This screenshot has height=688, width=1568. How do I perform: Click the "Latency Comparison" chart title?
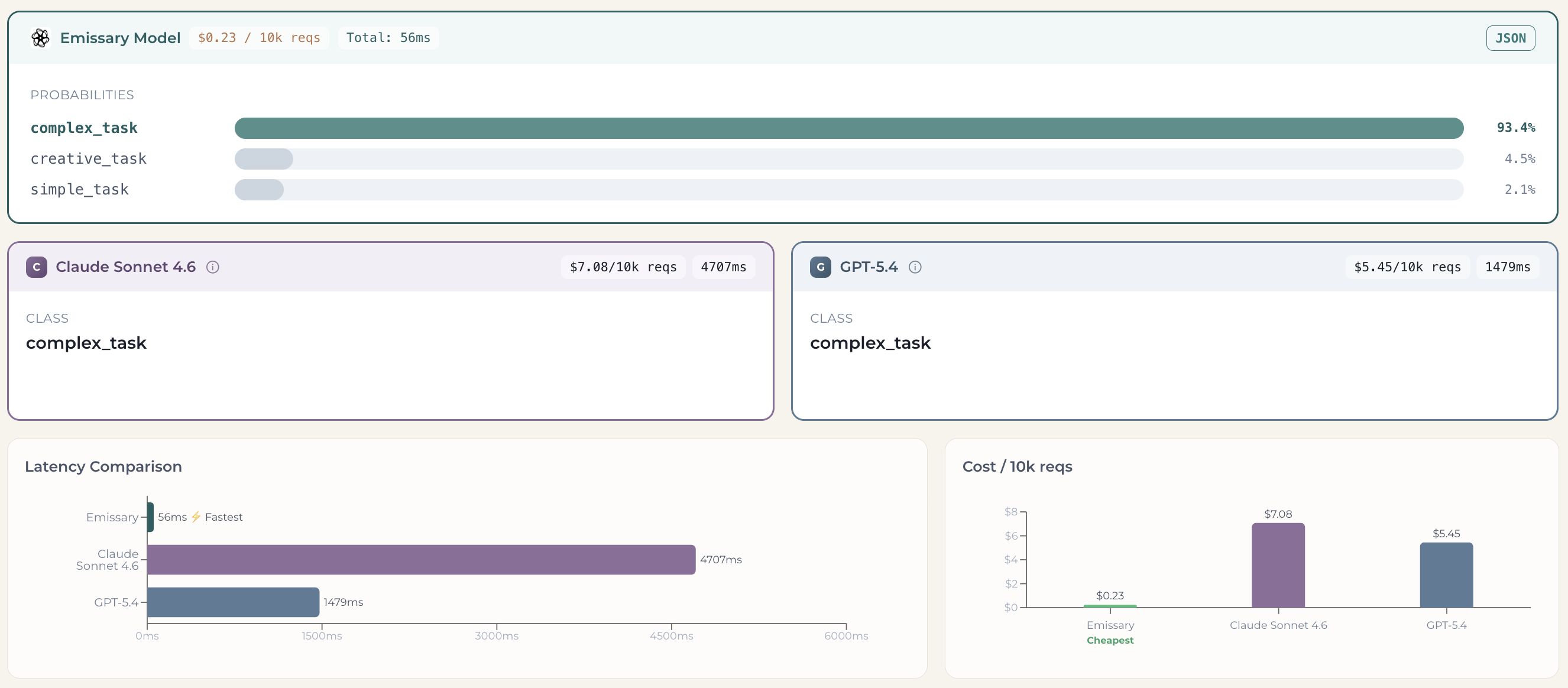coord(103,466)
